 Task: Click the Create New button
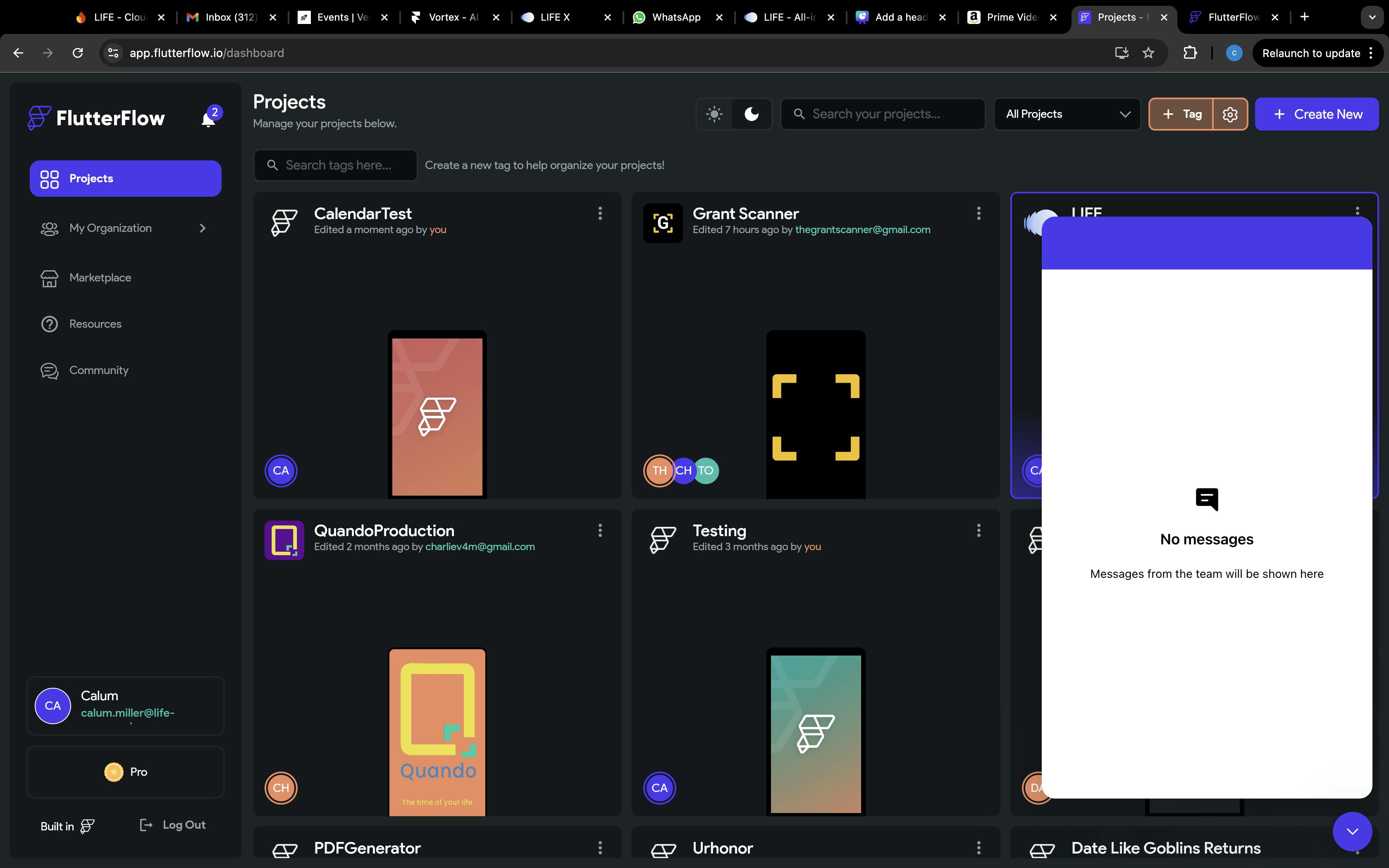click(1316, 114)
